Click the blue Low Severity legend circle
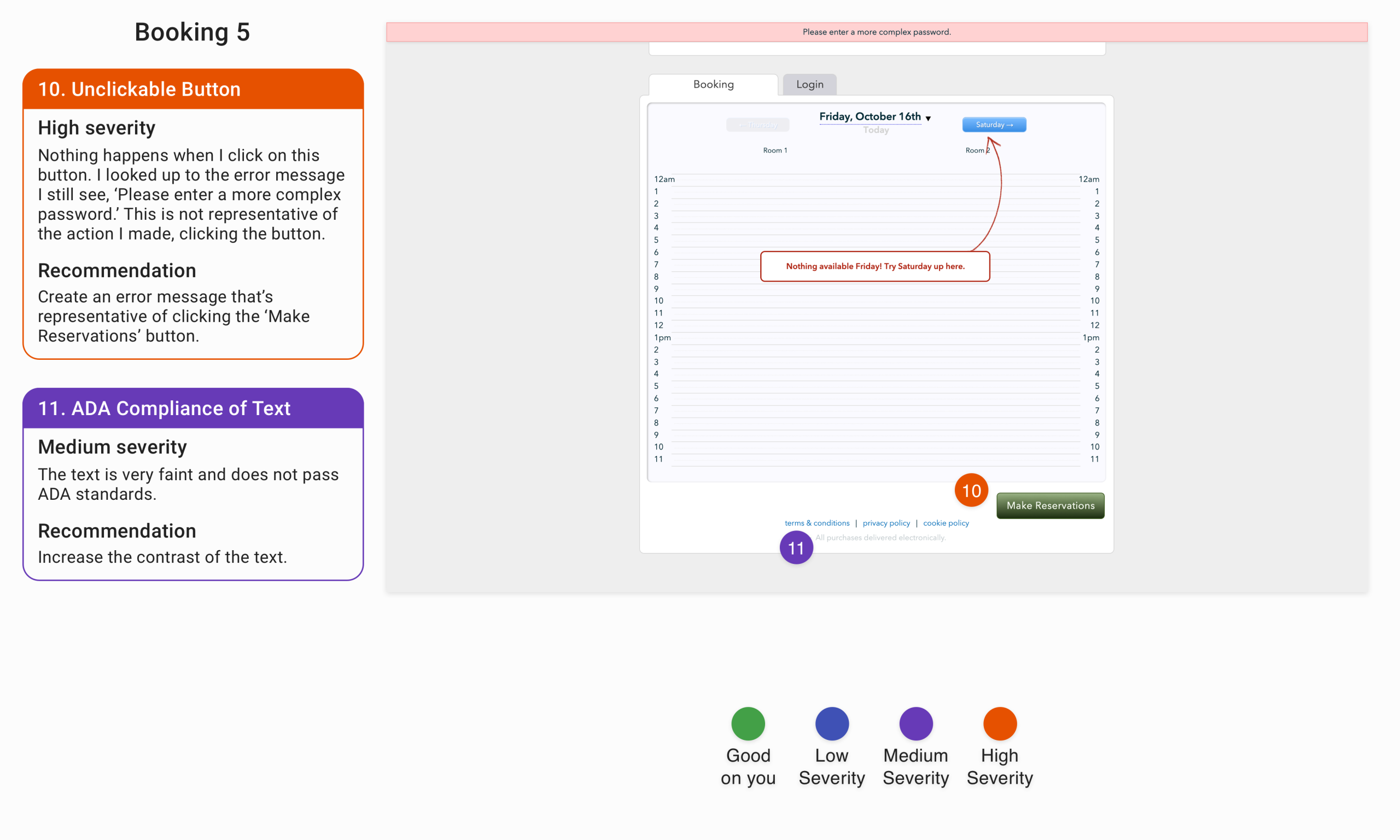Viewport: 1400px width, 840px height. pyautogui.click(x=831, y=724)
